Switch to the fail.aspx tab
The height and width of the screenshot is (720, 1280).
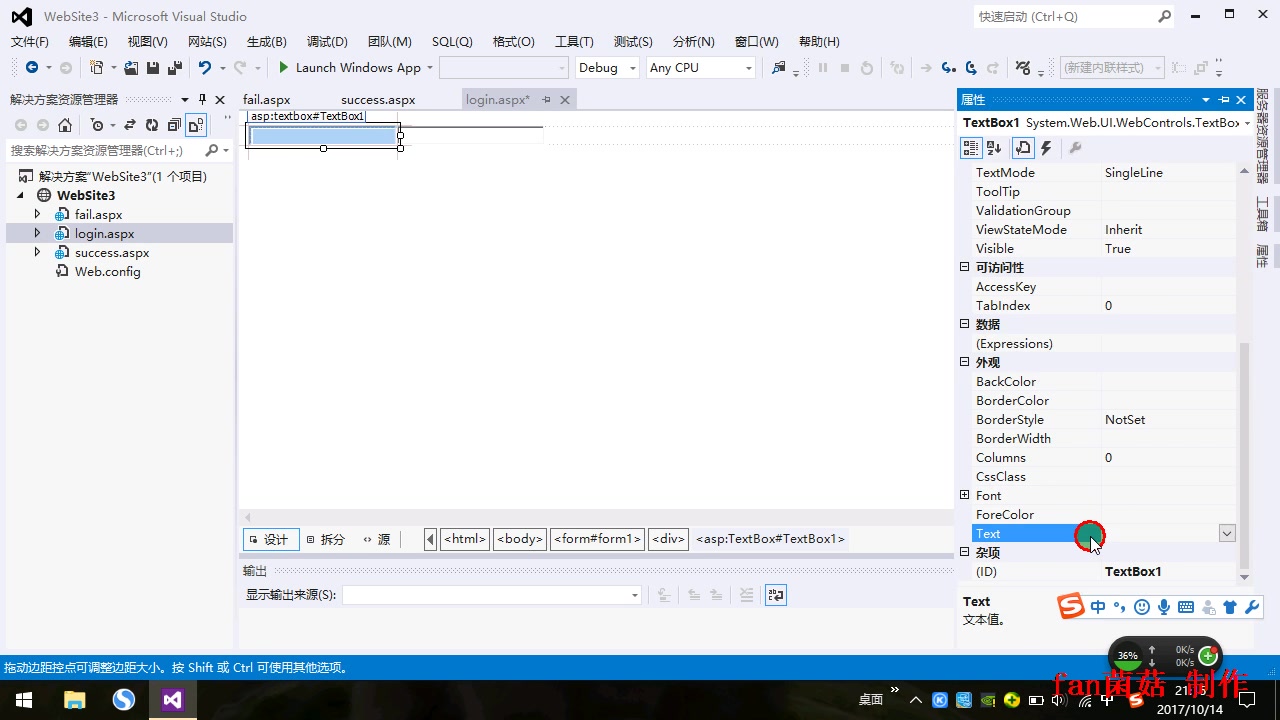pos(267,100)
